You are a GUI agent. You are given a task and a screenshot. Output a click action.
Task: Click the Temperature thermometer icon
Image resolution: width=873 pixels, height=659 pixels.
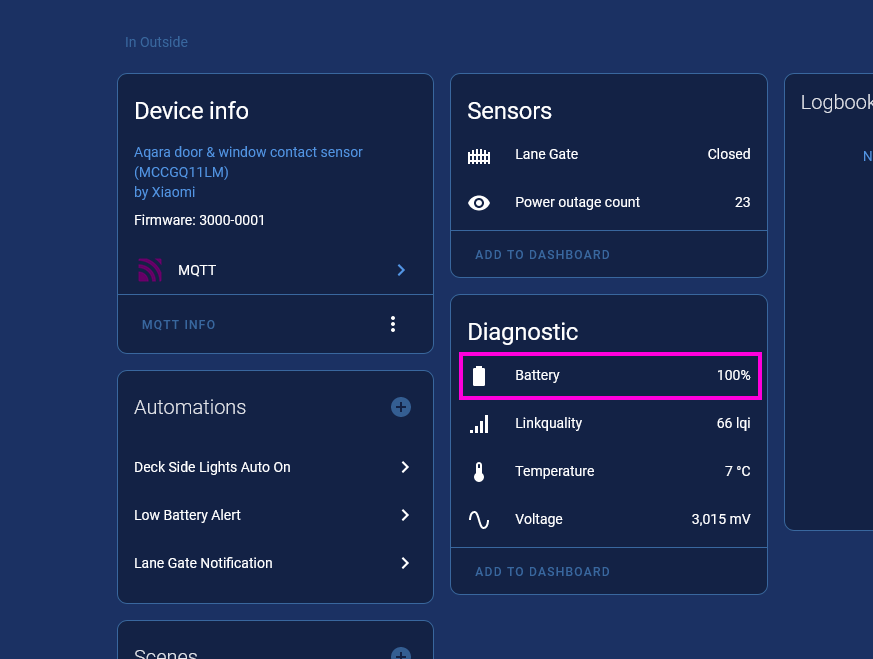pyautogui.click(x=479, y=472)
